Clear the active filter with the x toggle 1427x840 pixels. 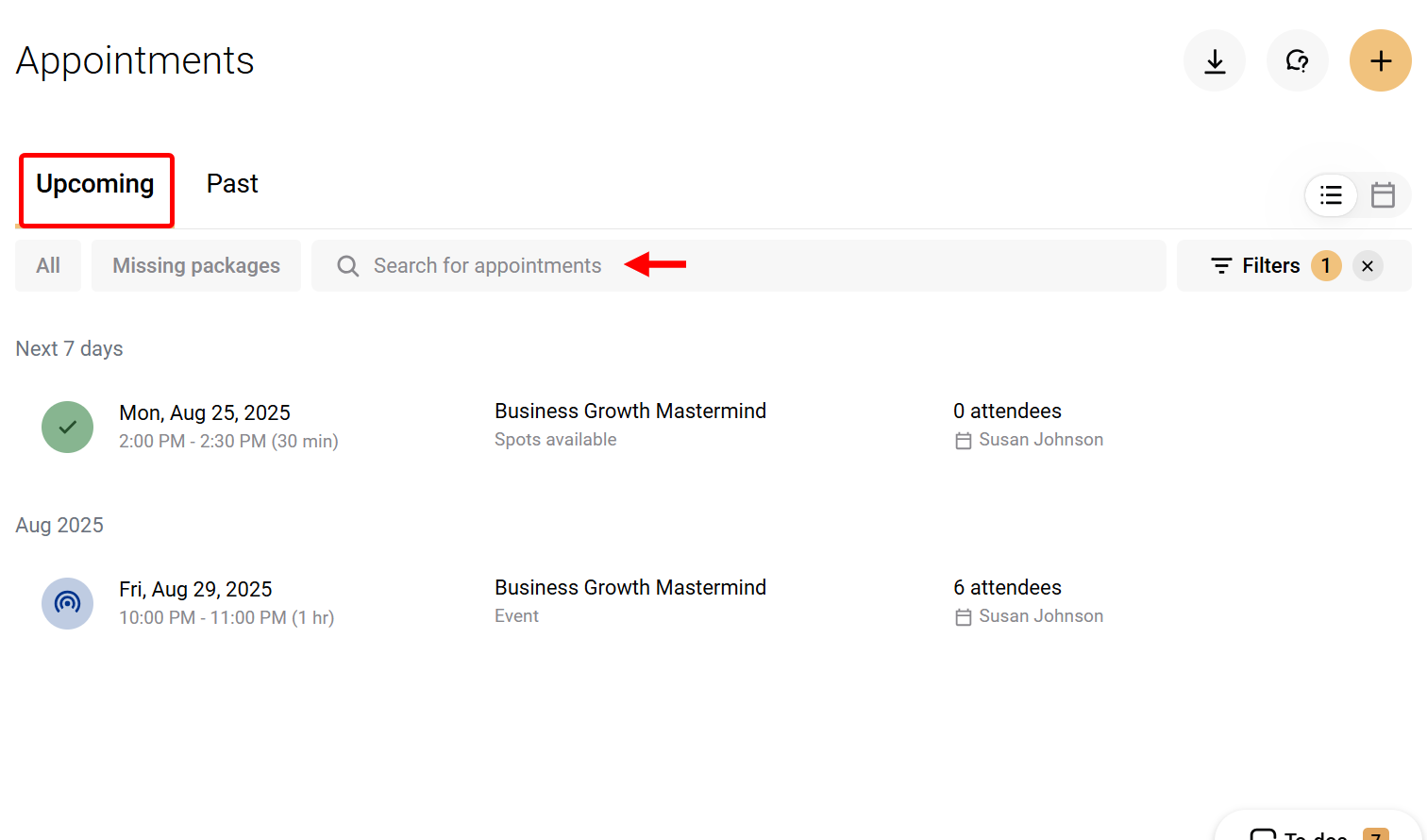pyautogui.click(x=1368, y=265)
